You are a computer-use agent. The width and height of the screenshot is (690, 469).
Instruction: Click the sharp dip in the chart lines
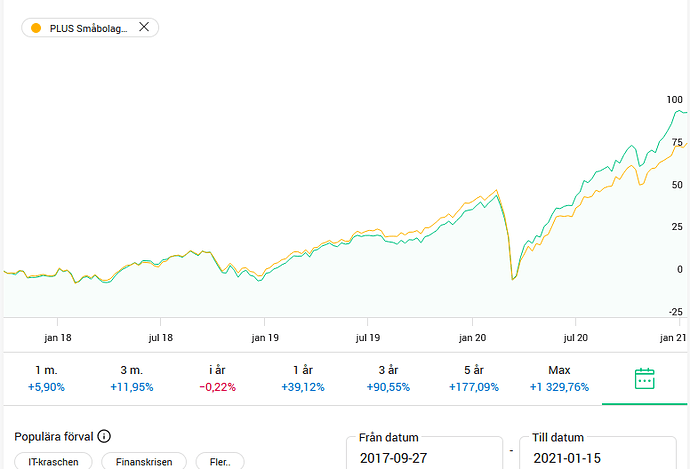[512, 277]
